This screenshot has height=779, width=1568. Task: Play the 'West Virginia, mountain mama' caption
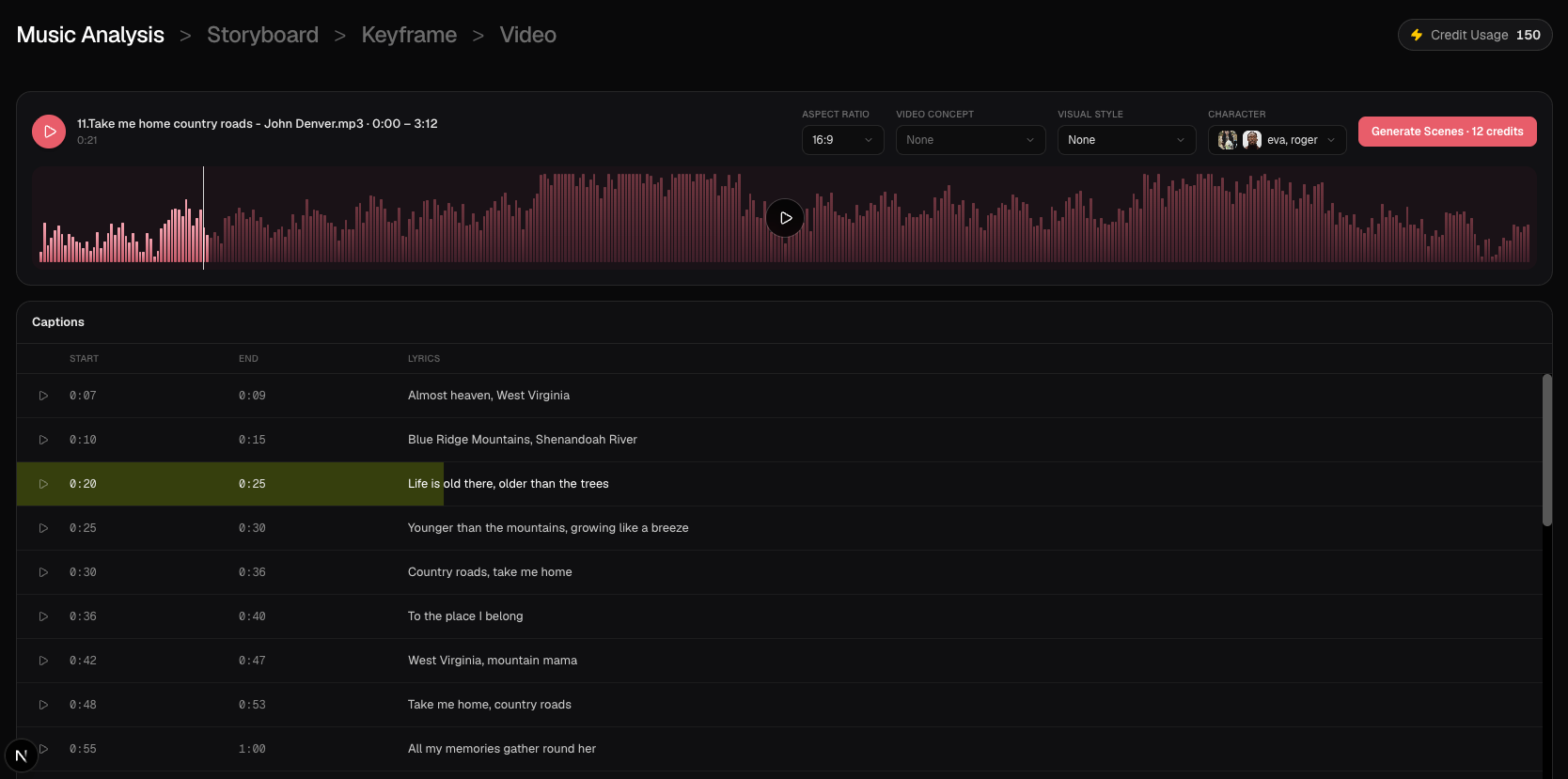(x=43, y=661)
